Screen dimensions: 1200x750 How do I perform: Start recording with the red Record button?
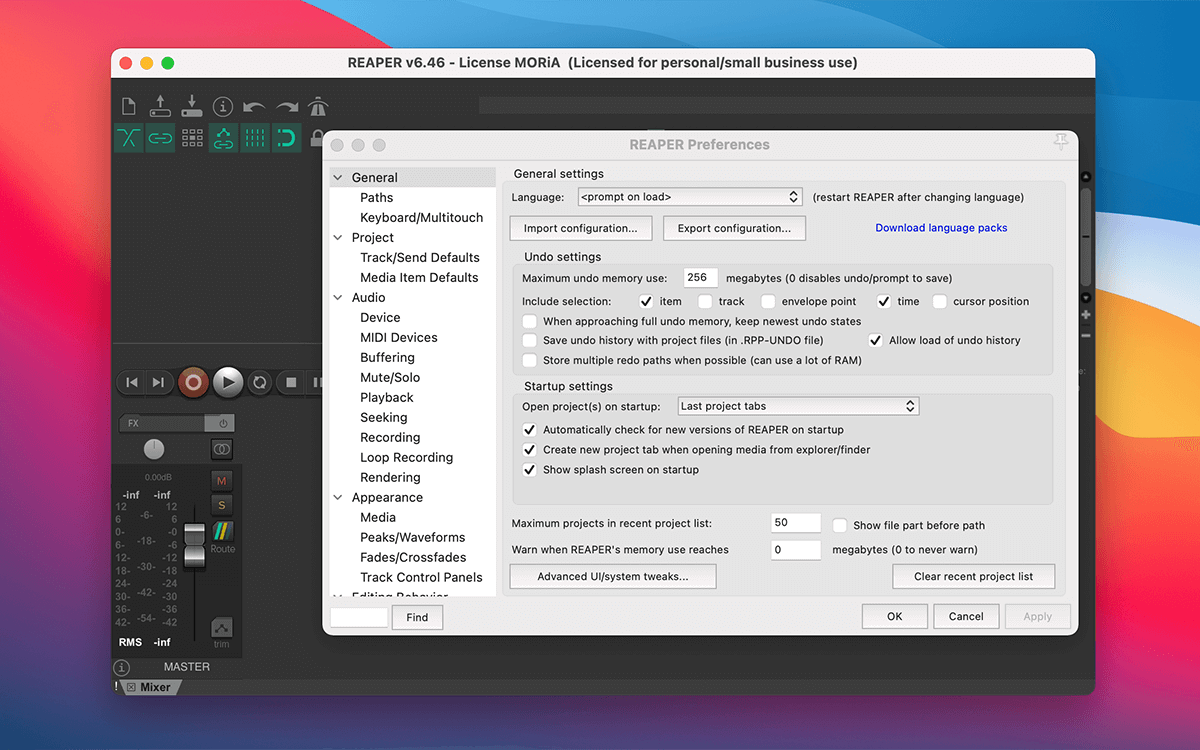click(x=194, y=382)
